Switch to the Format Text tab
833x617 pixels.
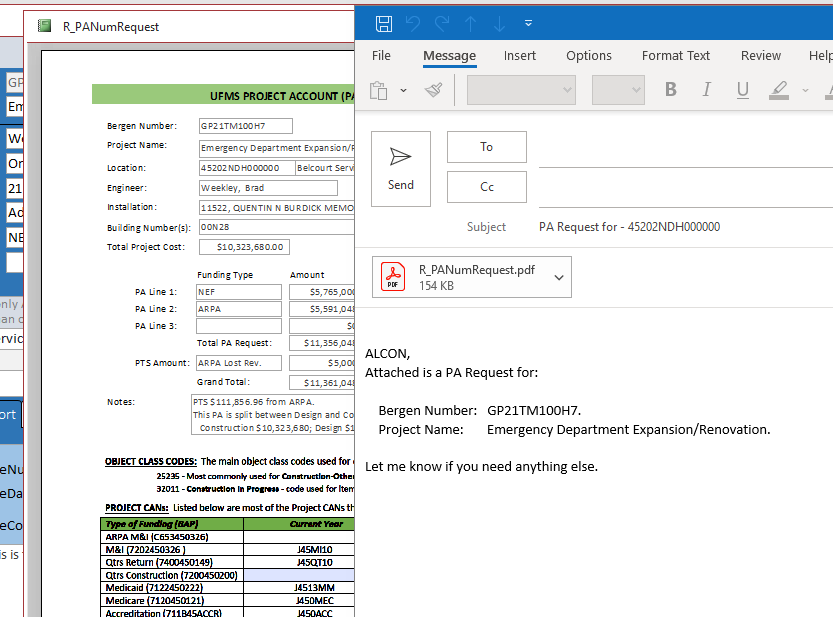(676, 56)
